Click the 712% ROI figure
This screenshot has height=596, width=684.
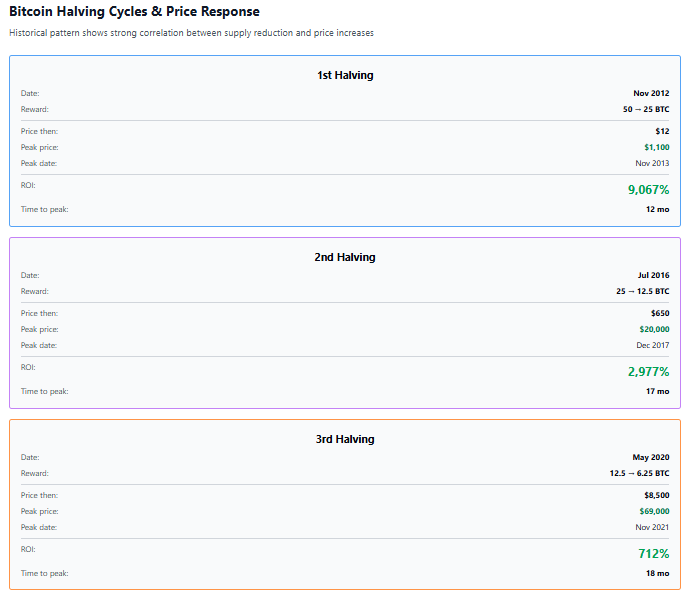point(654,553)
